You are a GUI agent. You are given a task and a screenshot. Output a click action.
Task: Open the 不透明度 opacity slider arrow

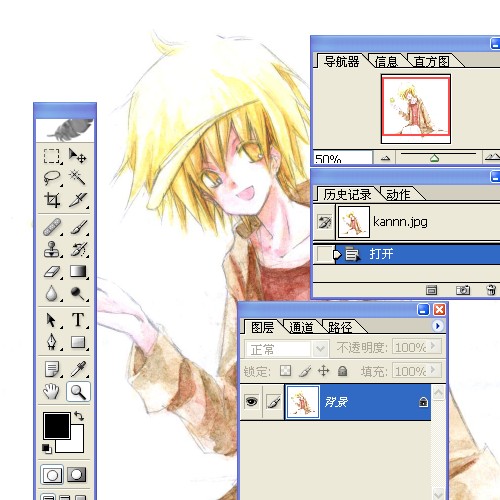pos(433,346)
